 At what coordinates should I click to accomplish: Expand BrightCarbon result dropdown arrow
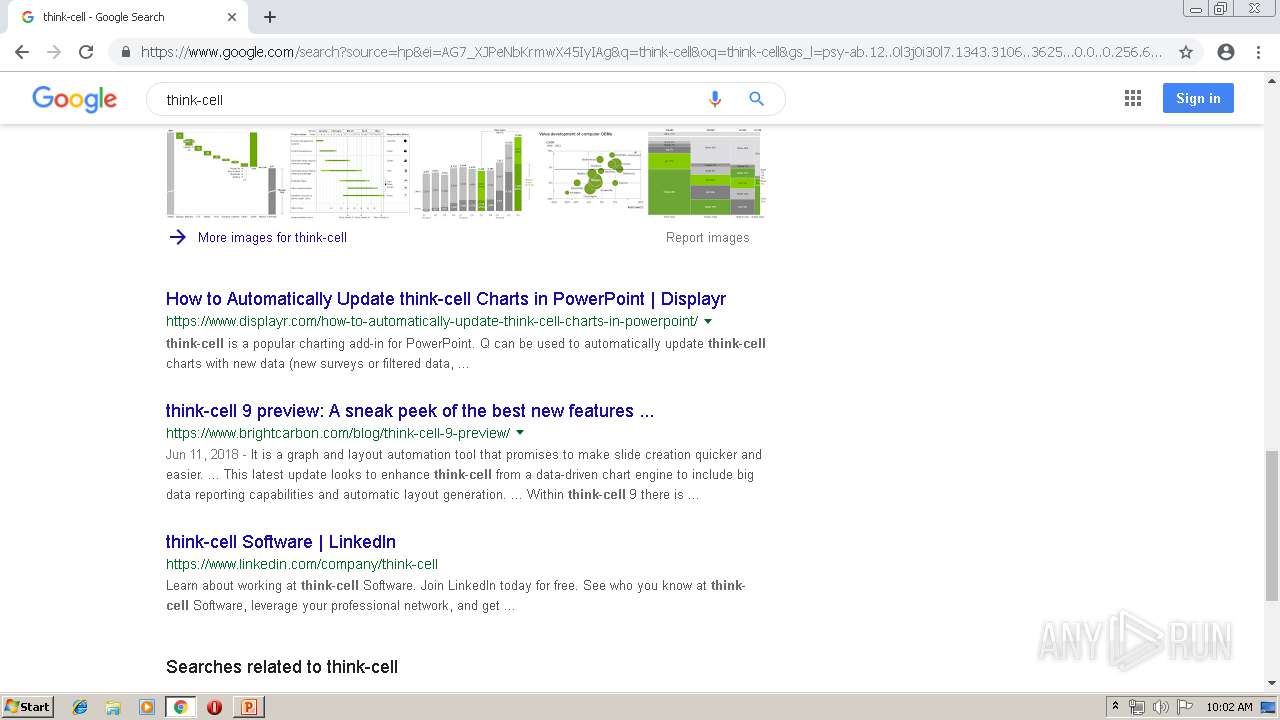click(x=520, y=433)
